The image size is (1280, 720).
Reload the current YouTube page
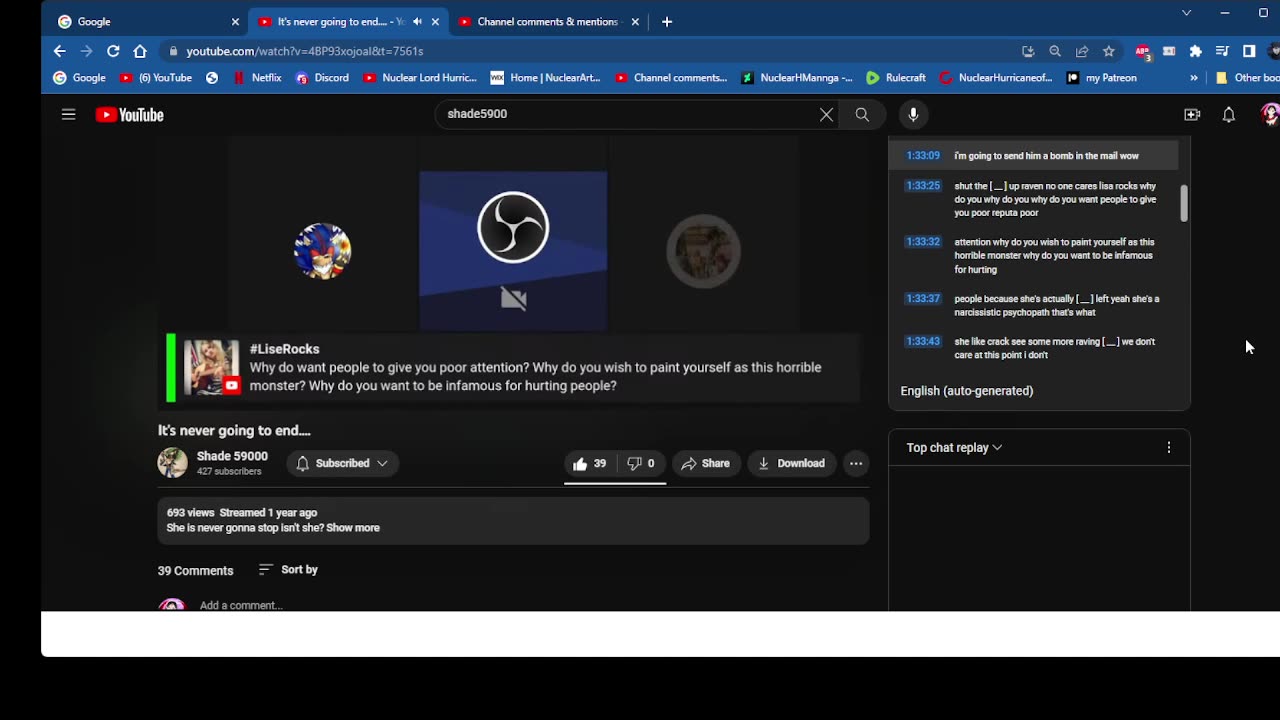click(113, 51)
